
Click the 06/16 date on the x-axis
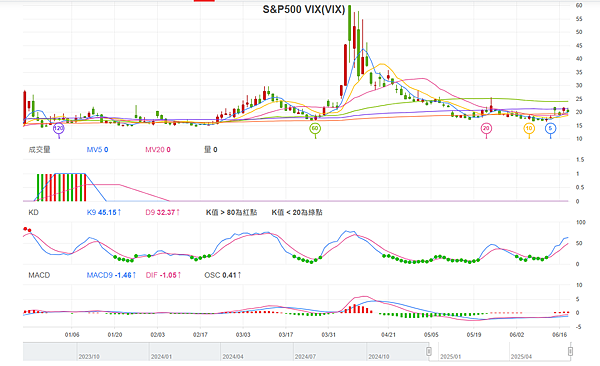click(x=559, y=335)
